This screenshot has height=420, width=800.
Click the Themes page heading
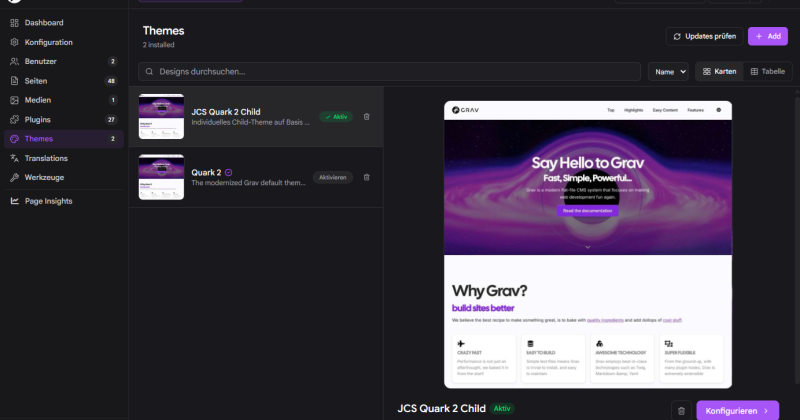[x=163, y=31]
